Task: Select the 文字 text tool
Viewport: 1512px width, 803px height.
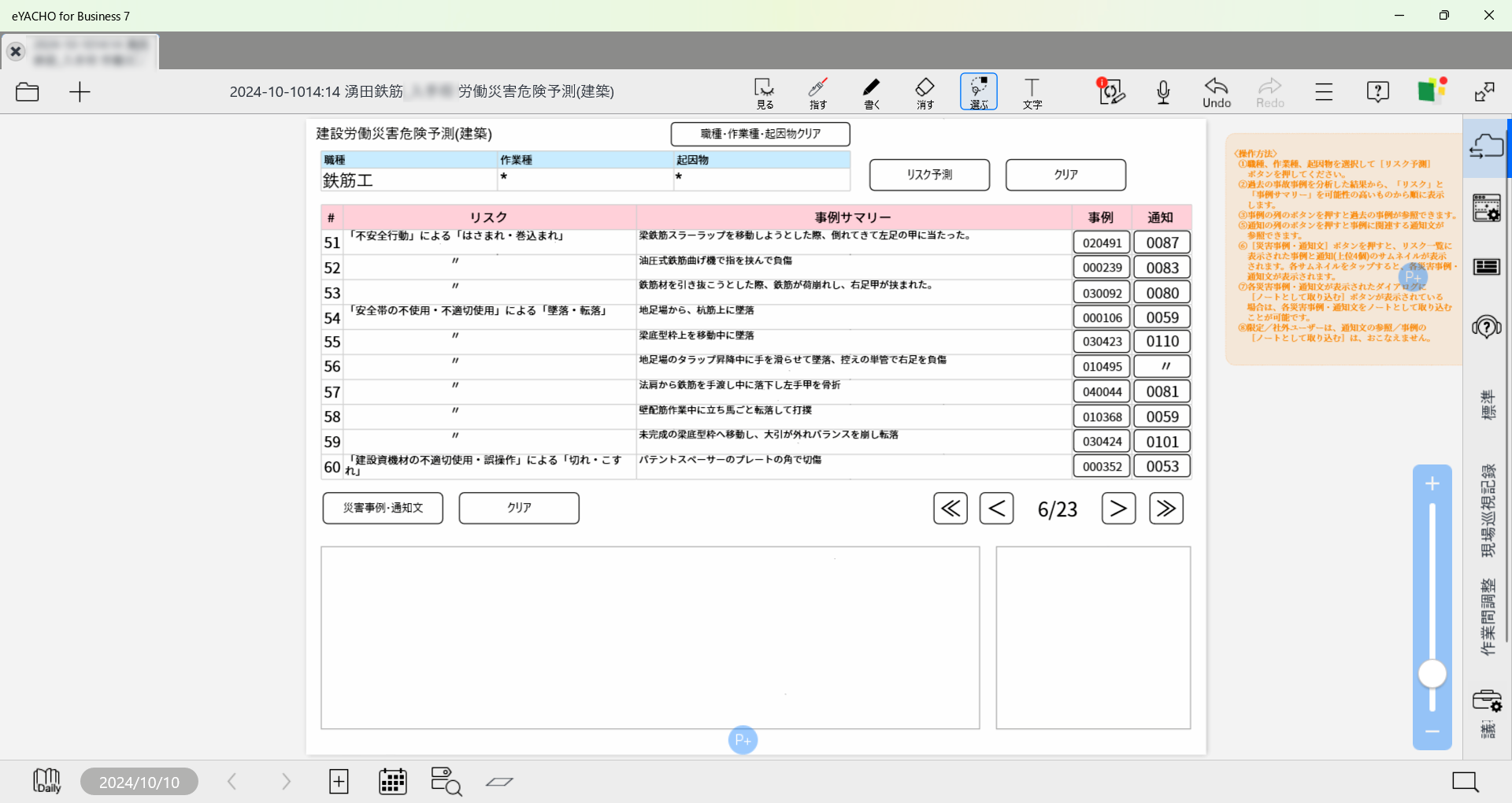Action: coord(1032,92)
